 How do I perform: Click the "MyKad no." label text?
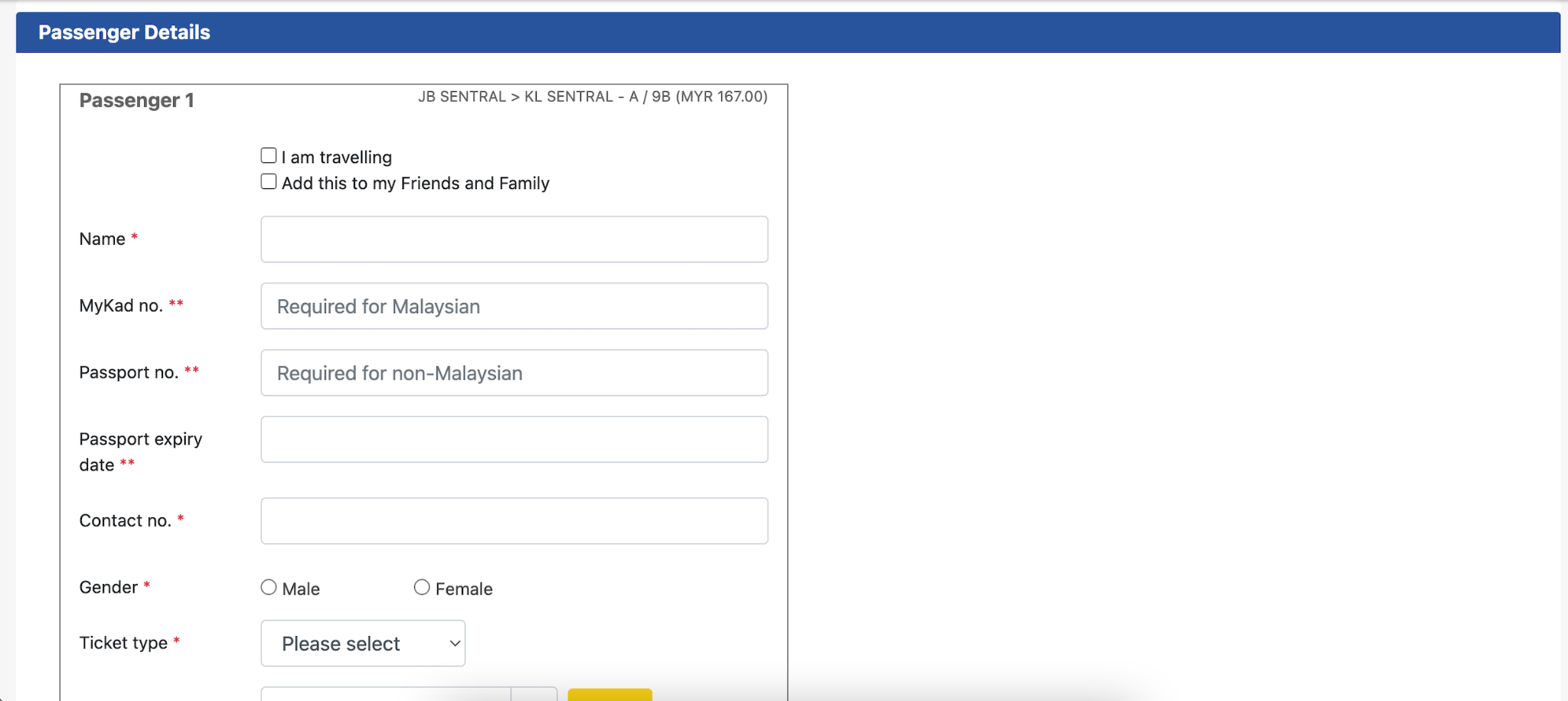pyautogui.click(x=121, y=306)
